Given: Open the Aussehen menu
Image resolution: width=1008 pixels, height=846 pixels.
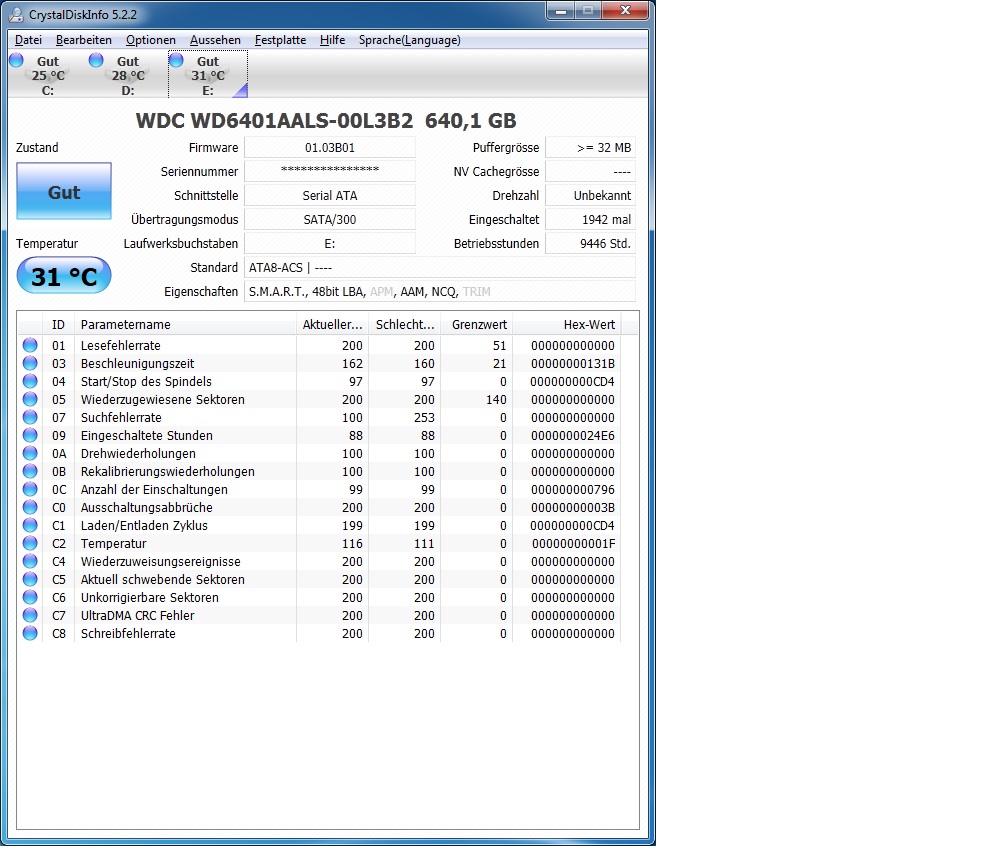Looking at the screenshot, I should tap(215, 40).
